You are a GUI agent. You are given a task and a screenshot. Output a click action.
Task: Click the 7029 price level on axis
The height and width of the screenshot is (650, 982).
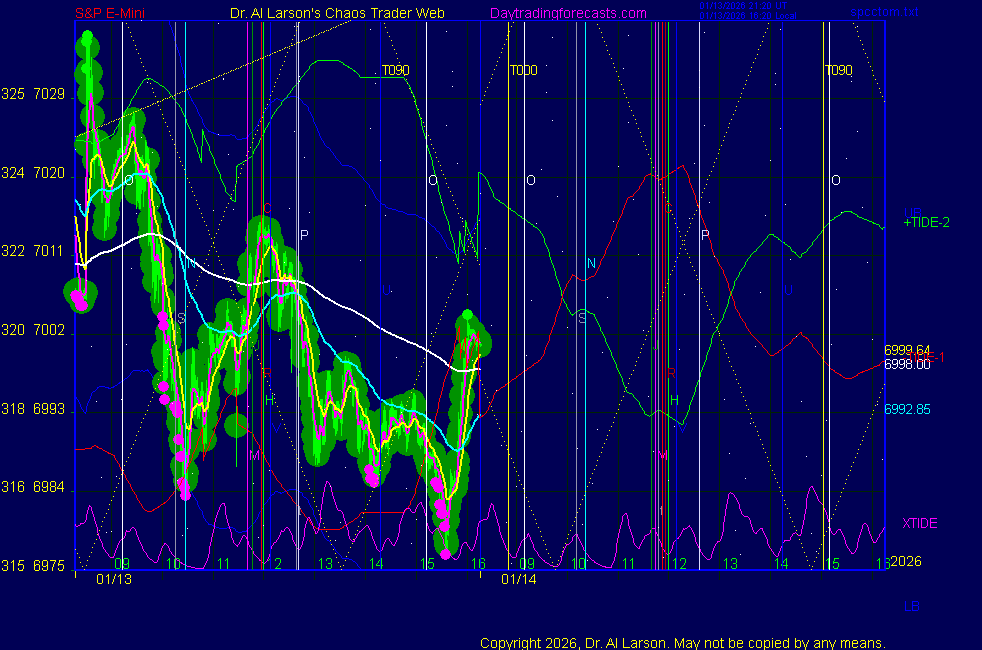pos(49,95)
